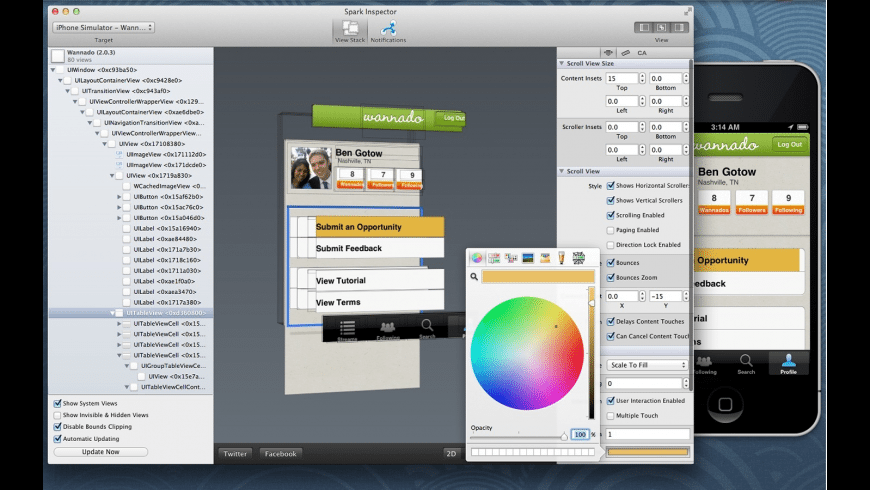Click the color wheel hue area
The height and width of the screenshot is (490, 870).
coord(527,353)
